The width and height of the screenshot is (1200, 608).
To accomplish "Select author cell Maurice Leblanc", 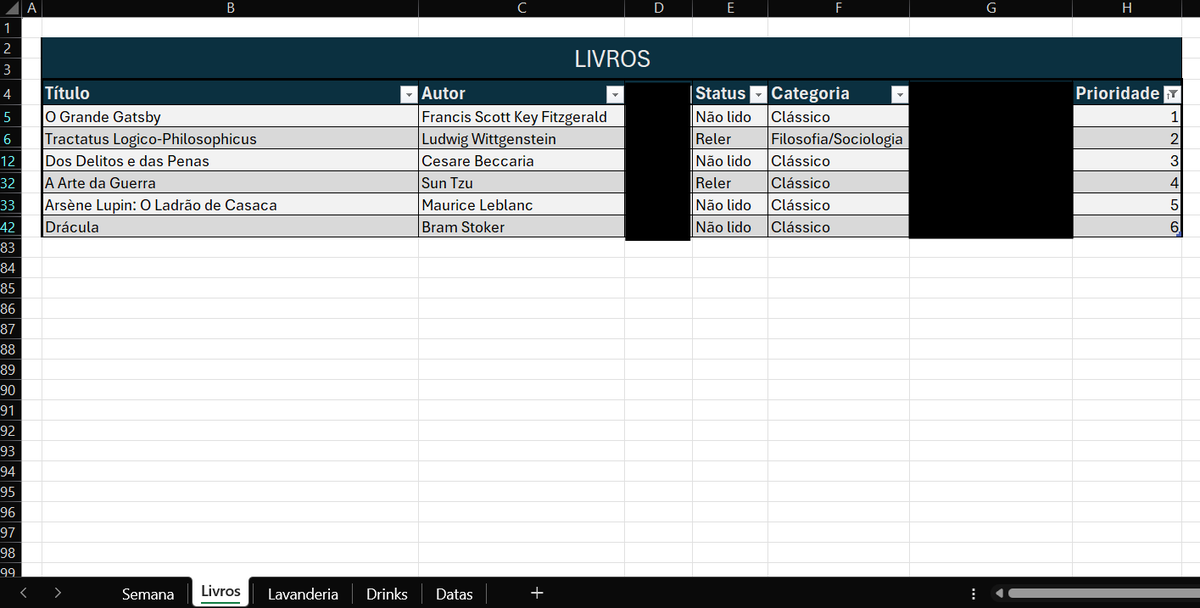I will [x=521, y=205].
